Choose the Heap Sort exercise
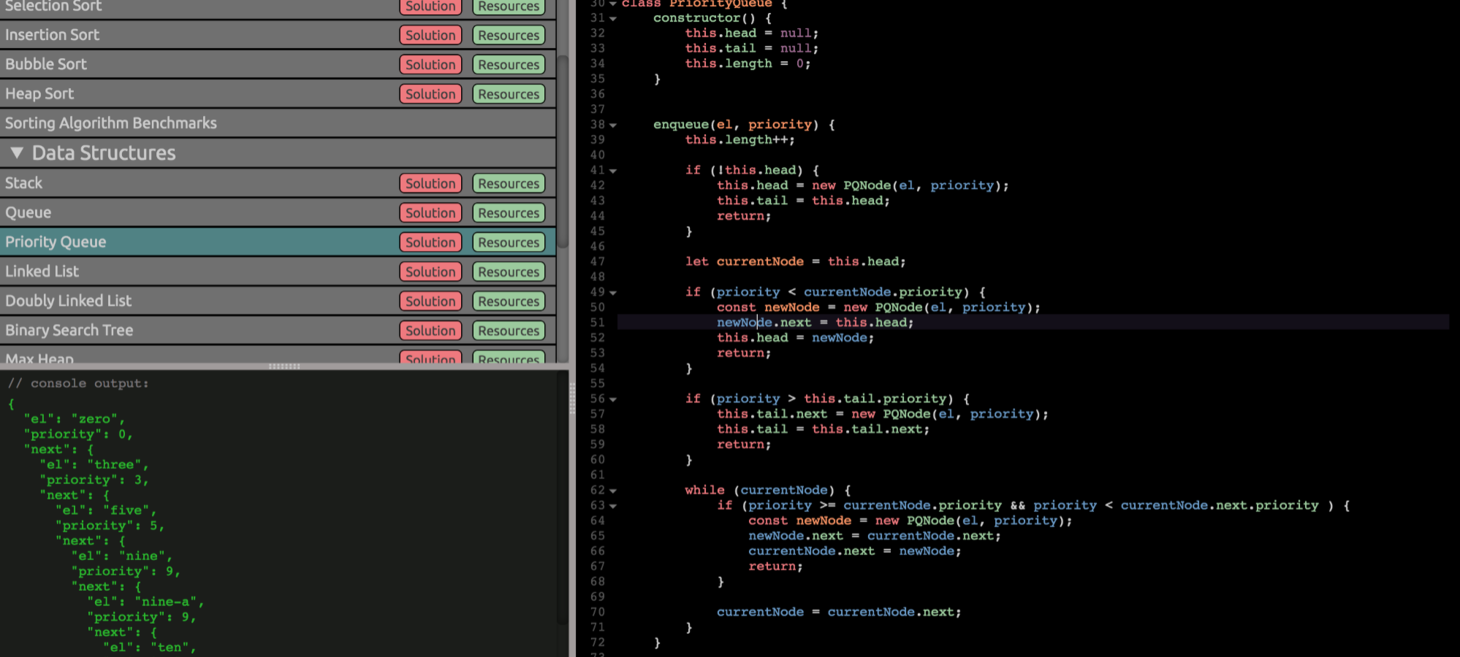This screenshot has height=657, width=1460. point(278,94)
